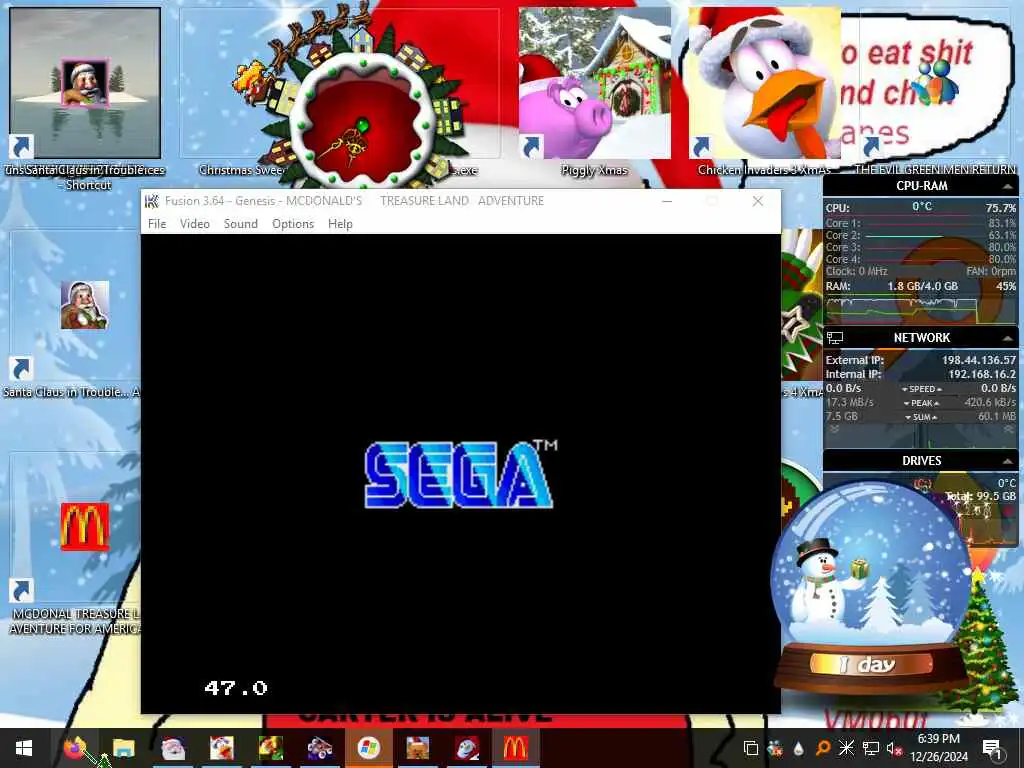Image resolution: width=1024 pixels, height=768 pixels.
Task: Click the snowflake tray icon
Action: click(846, 748)
